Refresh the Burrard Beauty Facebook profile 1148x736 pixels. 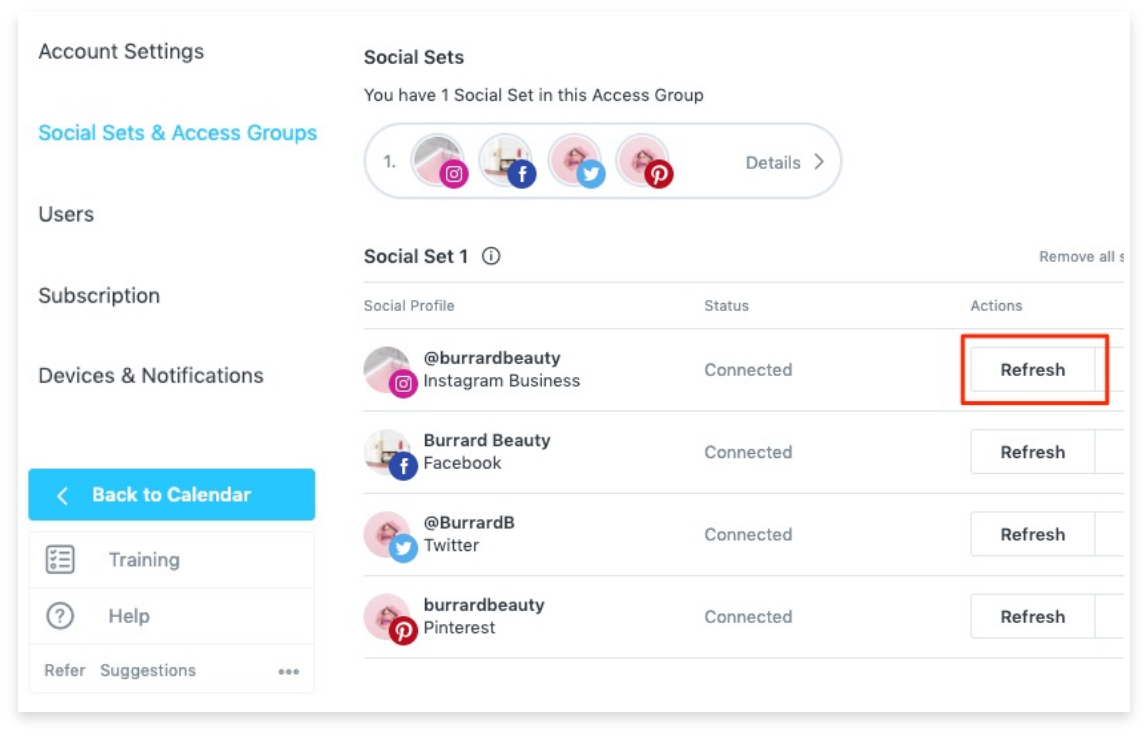[x=1032, y=452]
